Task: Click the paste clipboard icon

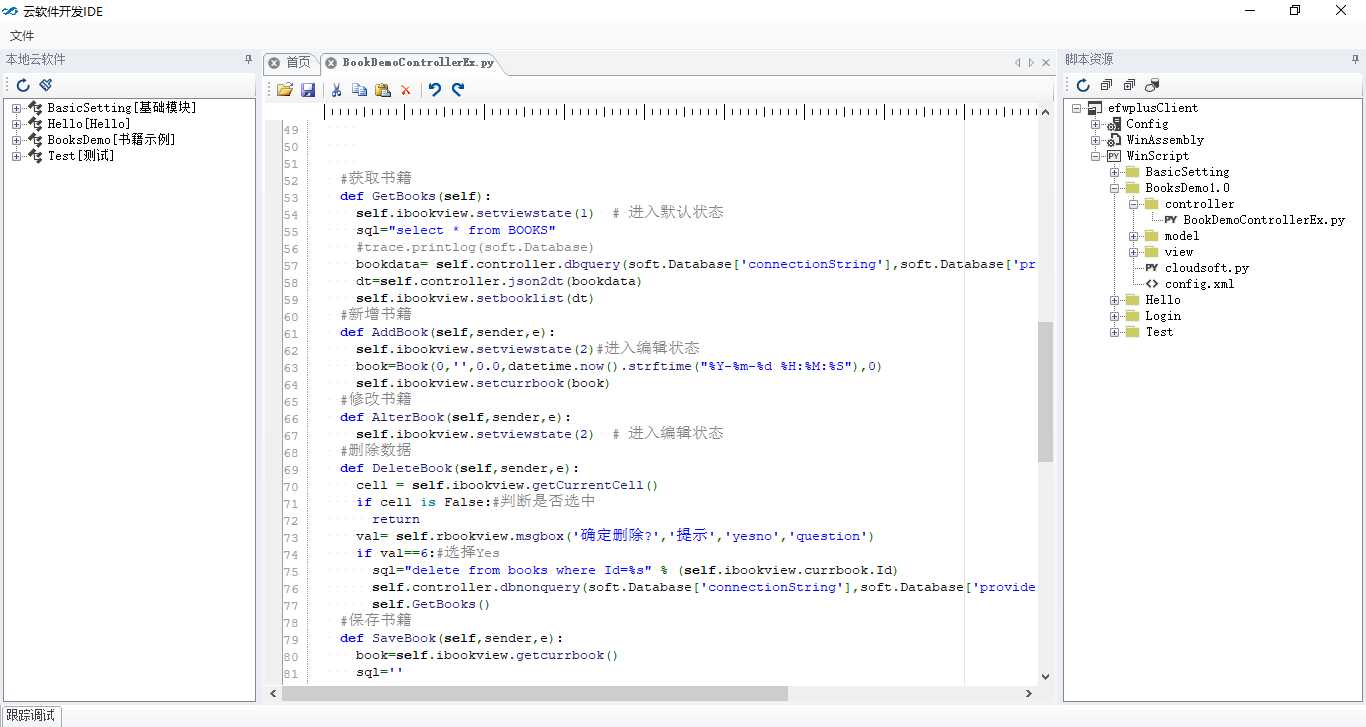Action: click(382, 90)
